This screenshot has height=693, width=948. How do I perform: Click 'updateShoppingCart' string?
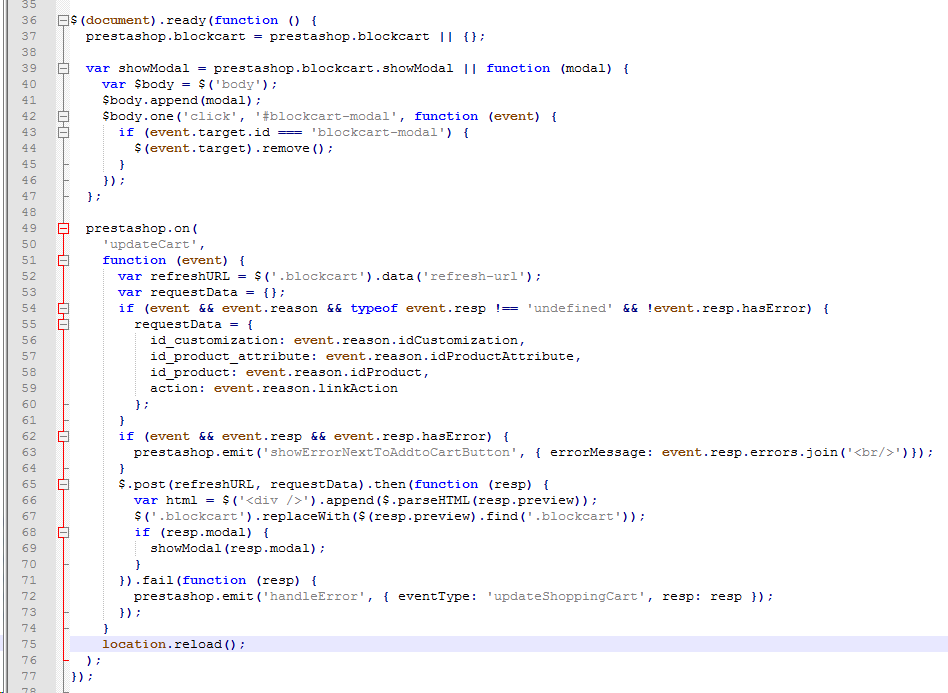pyautogui.click(x=566, y=596)
